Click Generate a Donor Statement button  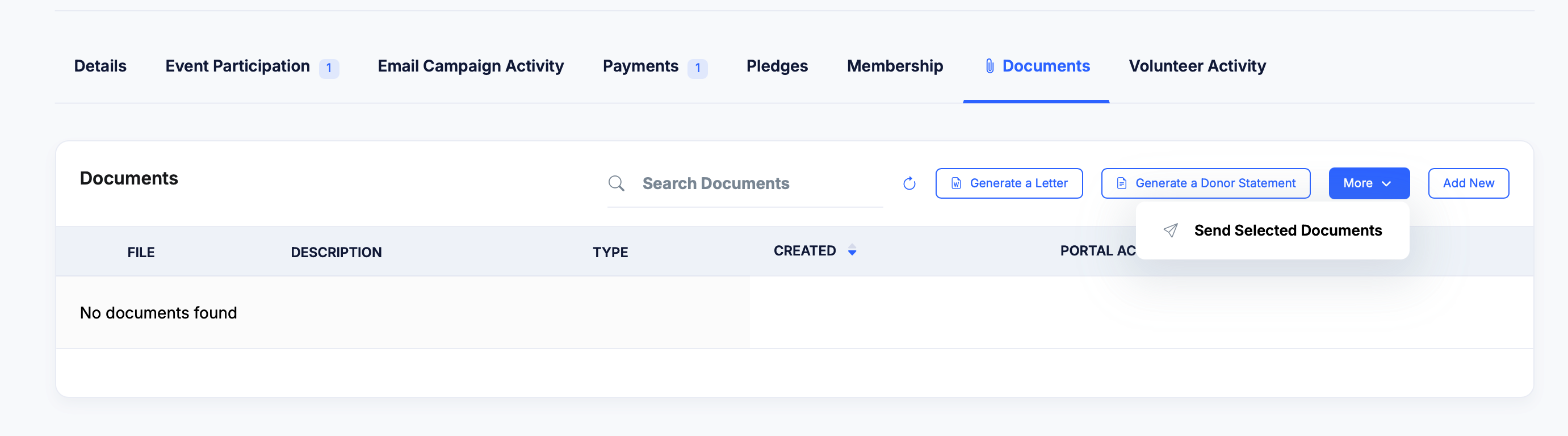click(1205, 183)
